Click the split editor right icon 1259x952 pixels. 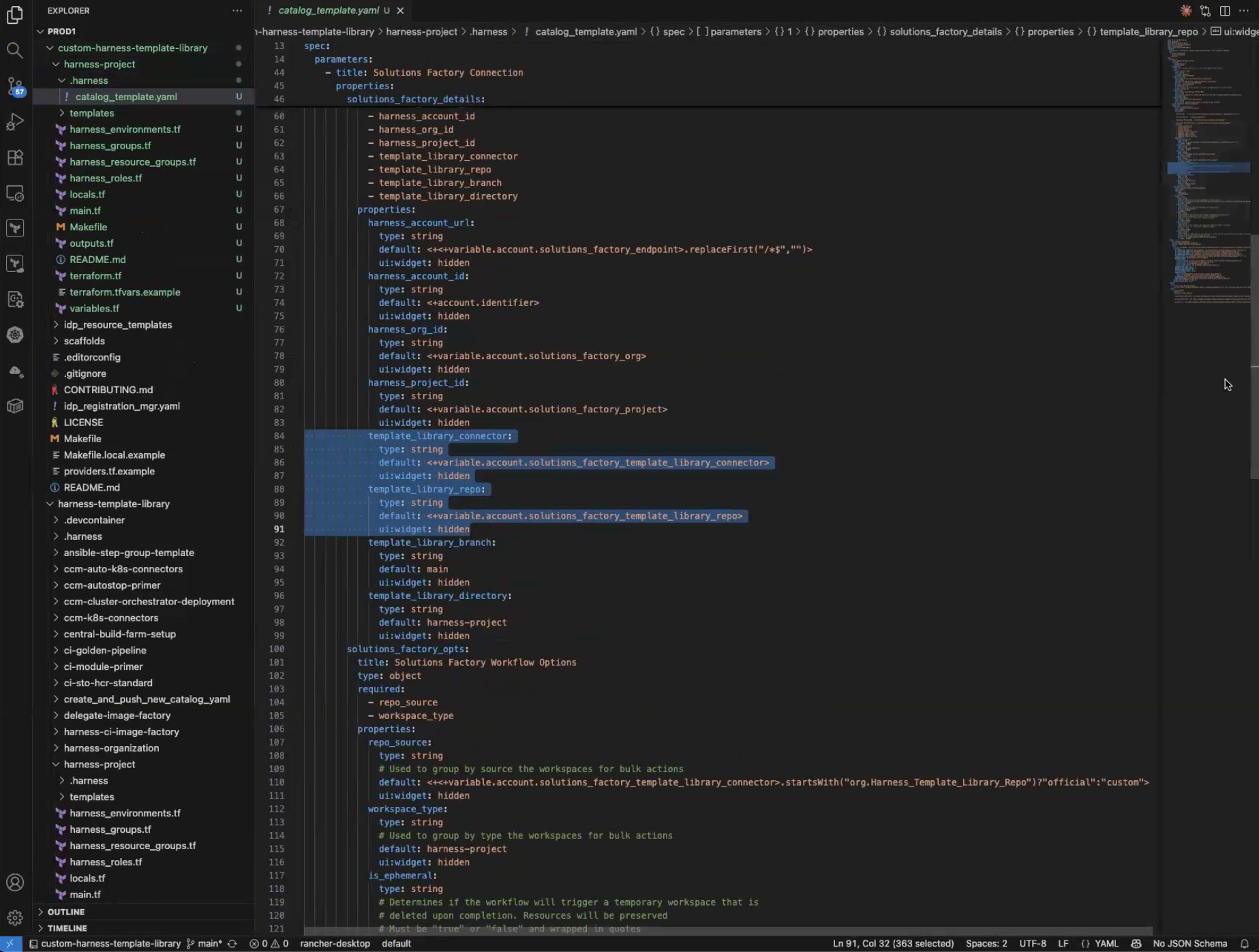[1225, 11]
